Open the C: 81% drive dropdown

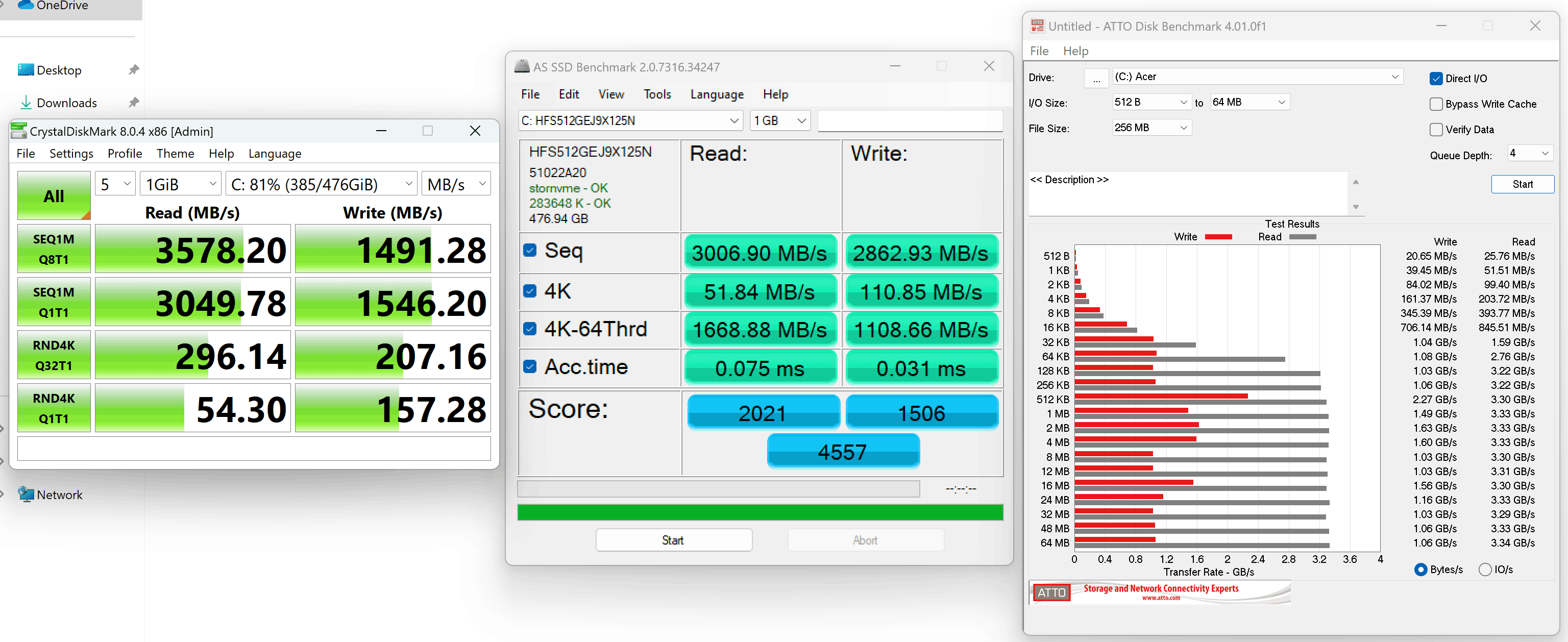tap(322, 184)
